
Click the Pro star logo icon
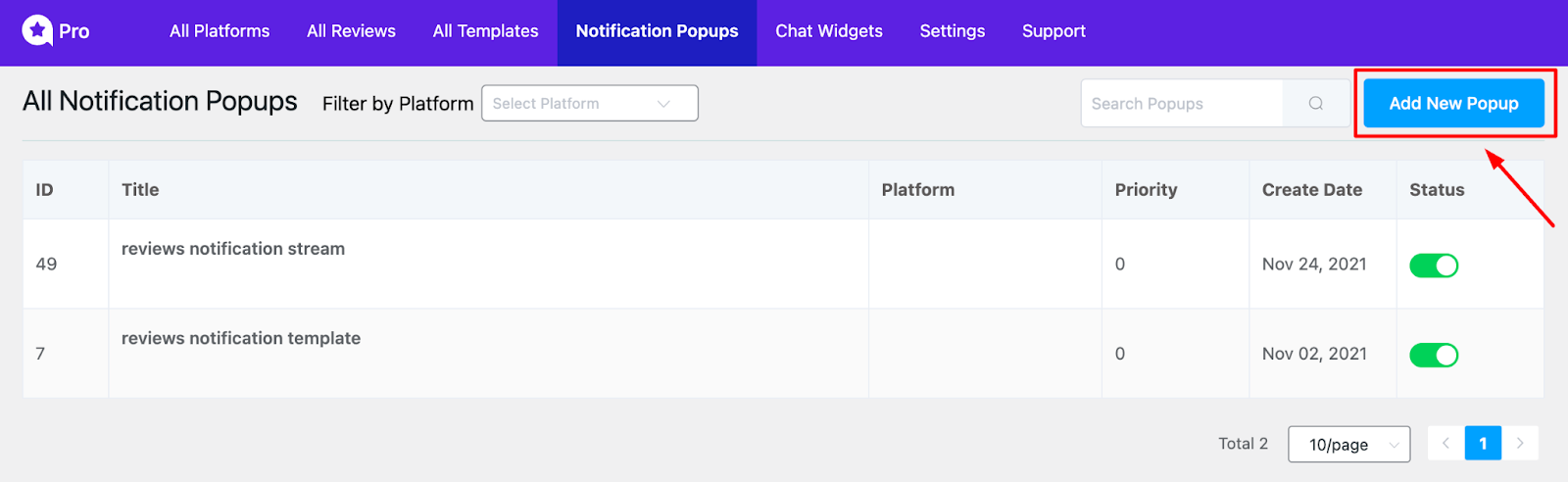point(37,30)
